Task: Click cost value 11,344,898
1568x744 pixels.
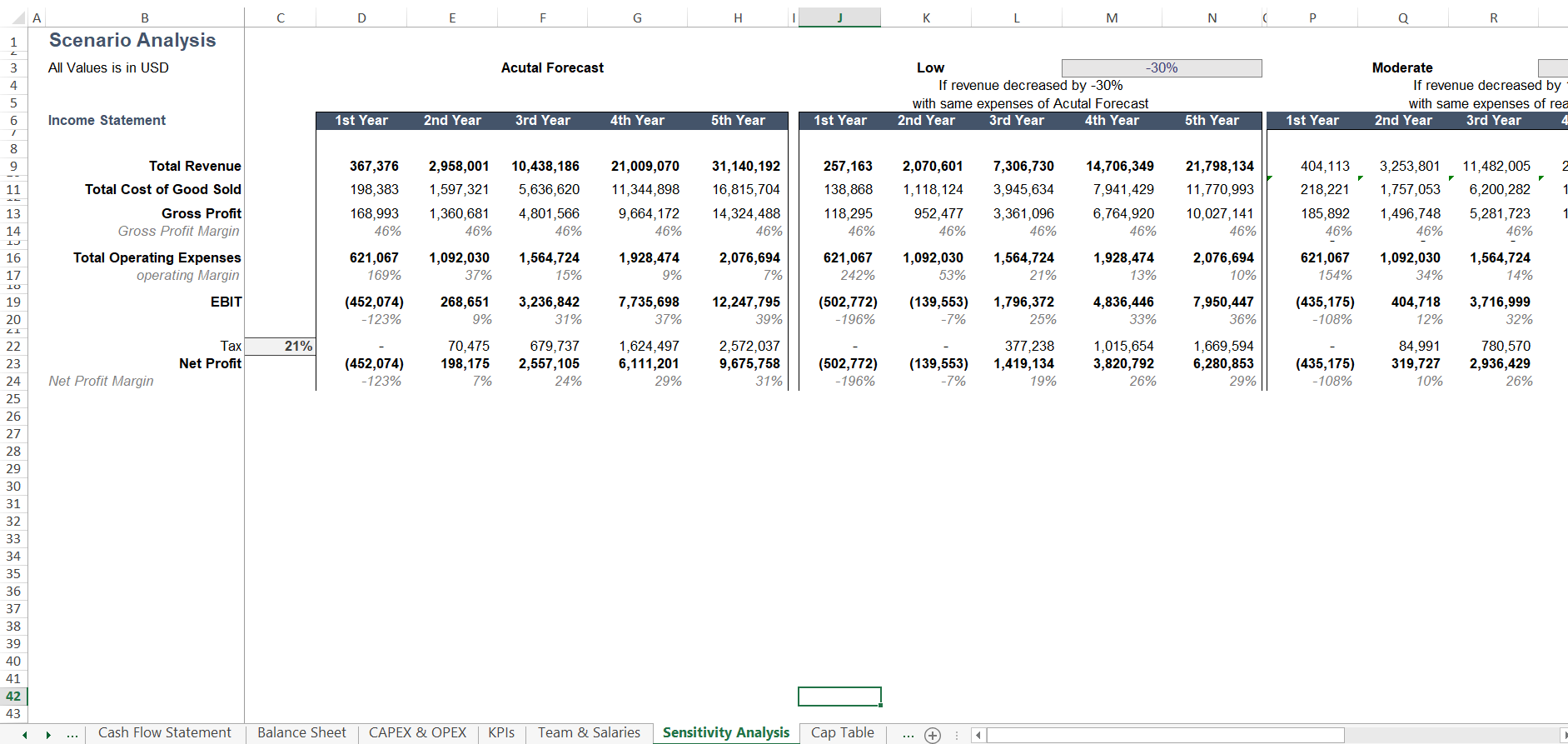Action: (x=645, y=189)
